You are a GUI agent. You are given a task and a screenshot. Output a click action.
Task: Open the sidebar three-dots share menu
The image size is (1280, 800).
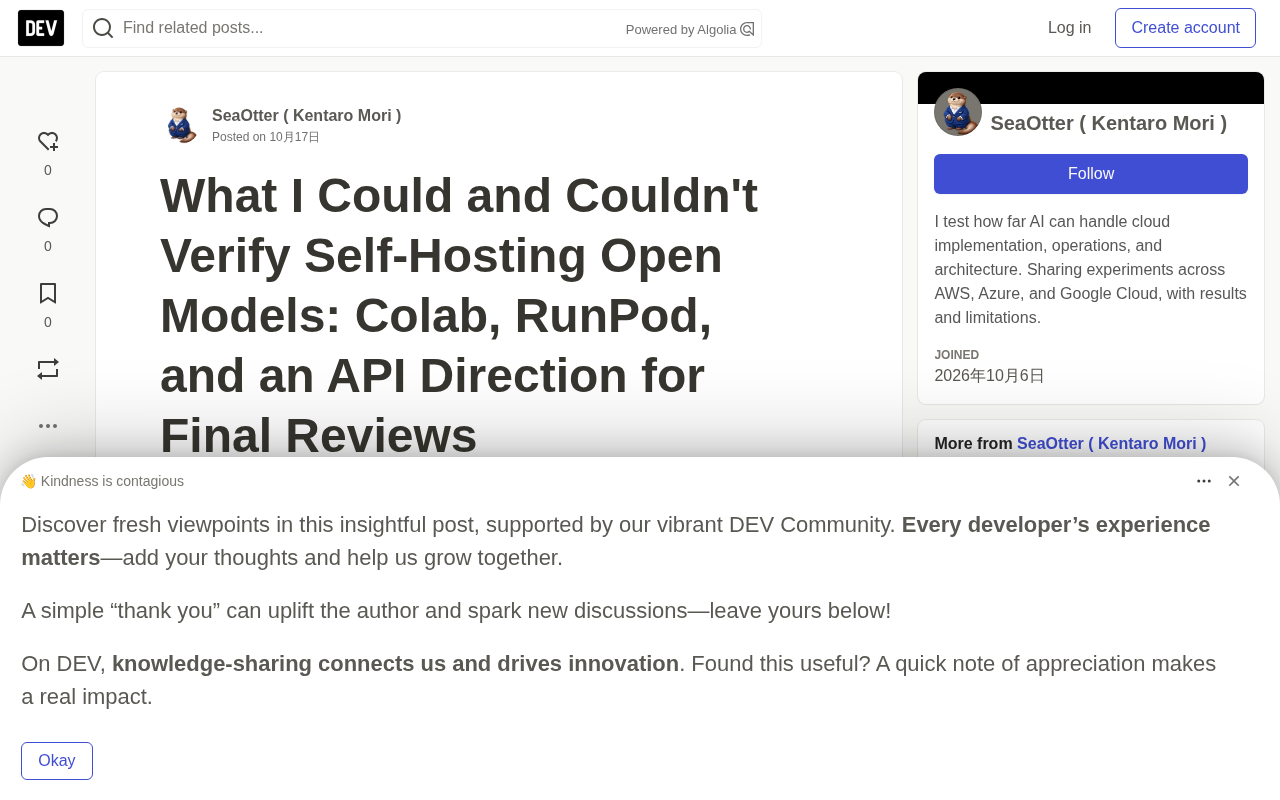click(48, 426)
